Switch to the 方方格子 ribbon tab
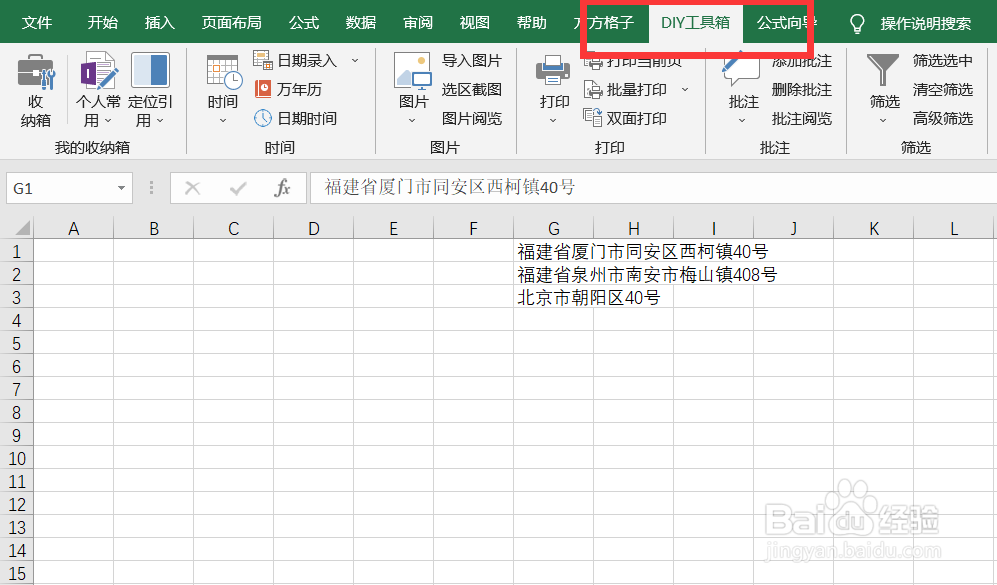Screen dimensions: 997x585 tap(609, 21)
